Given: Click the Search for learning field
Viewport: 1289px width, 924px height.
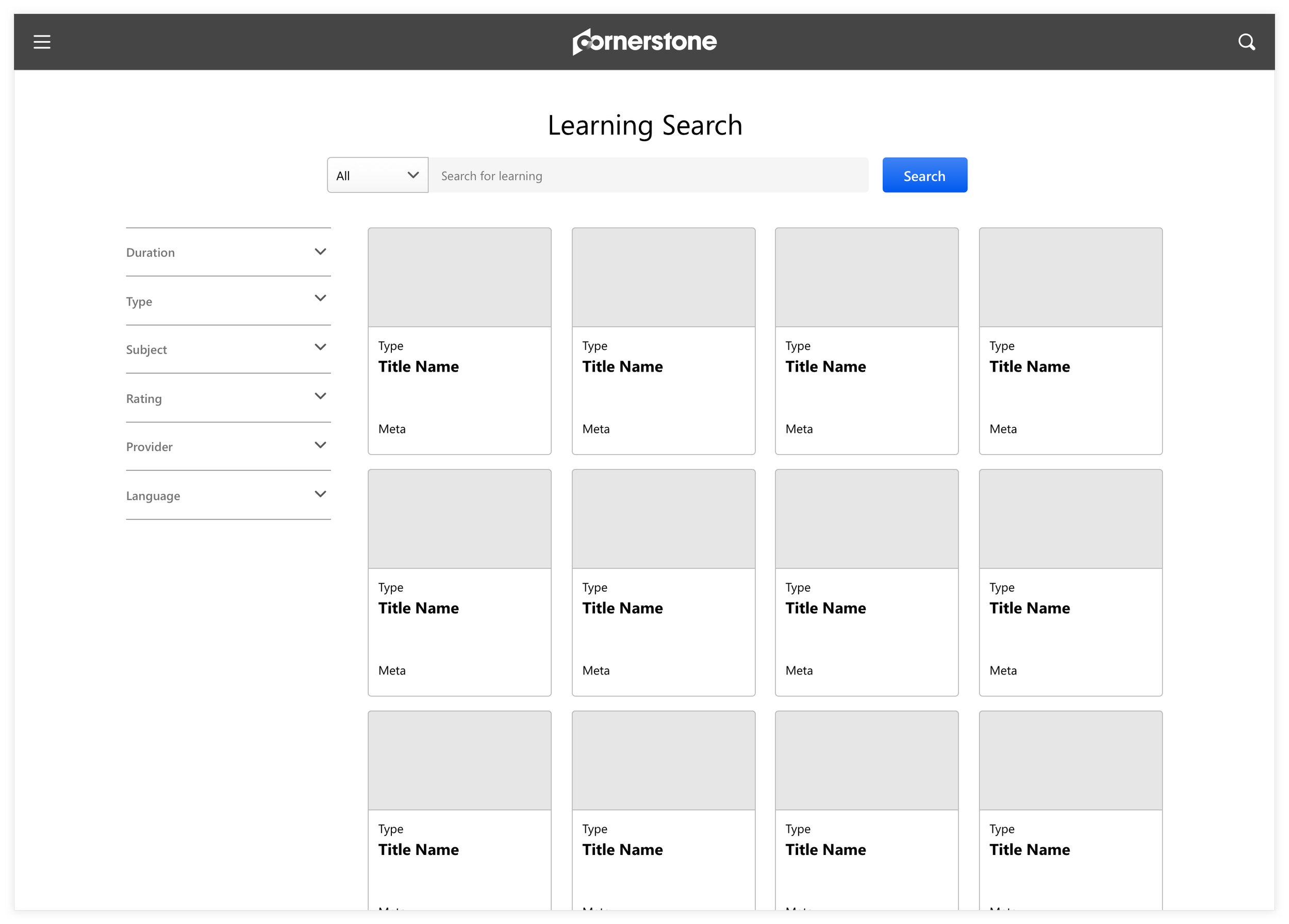Looking at the screenshot, I should pos(648,176).
